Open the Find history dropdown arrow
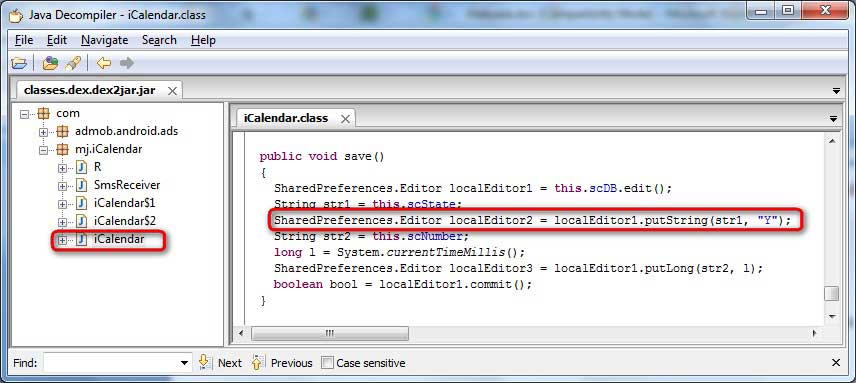 (185, 363)
